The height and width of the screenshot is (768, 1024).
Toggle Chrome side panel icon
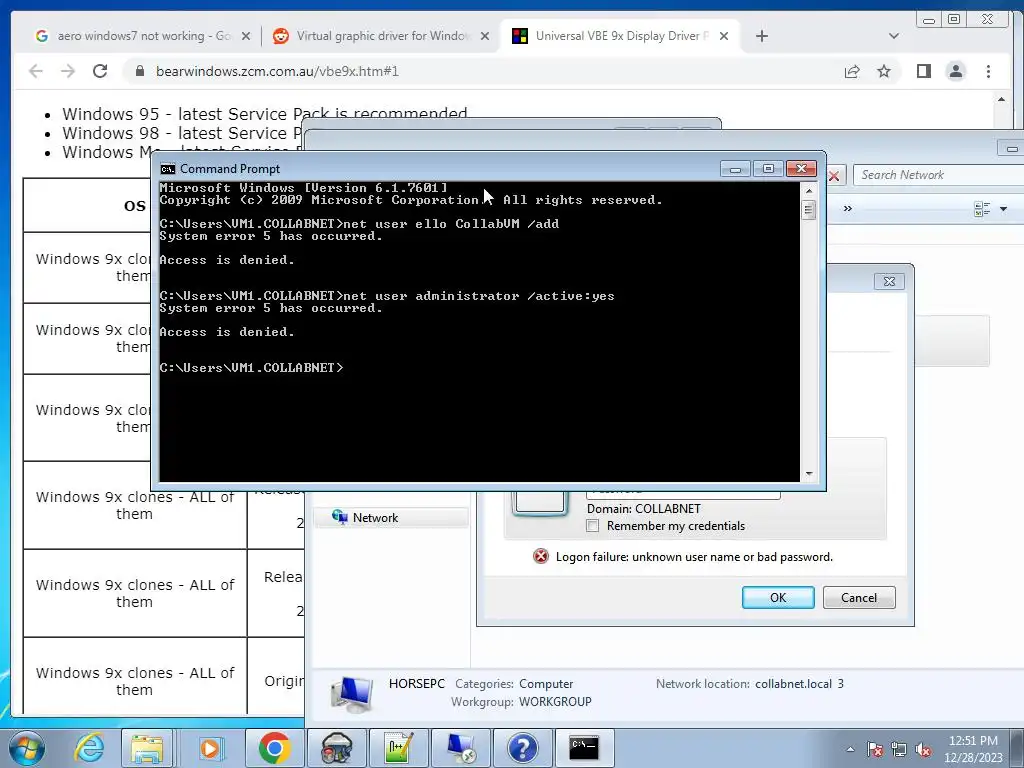pyautogui.click(x=923, y=71)
